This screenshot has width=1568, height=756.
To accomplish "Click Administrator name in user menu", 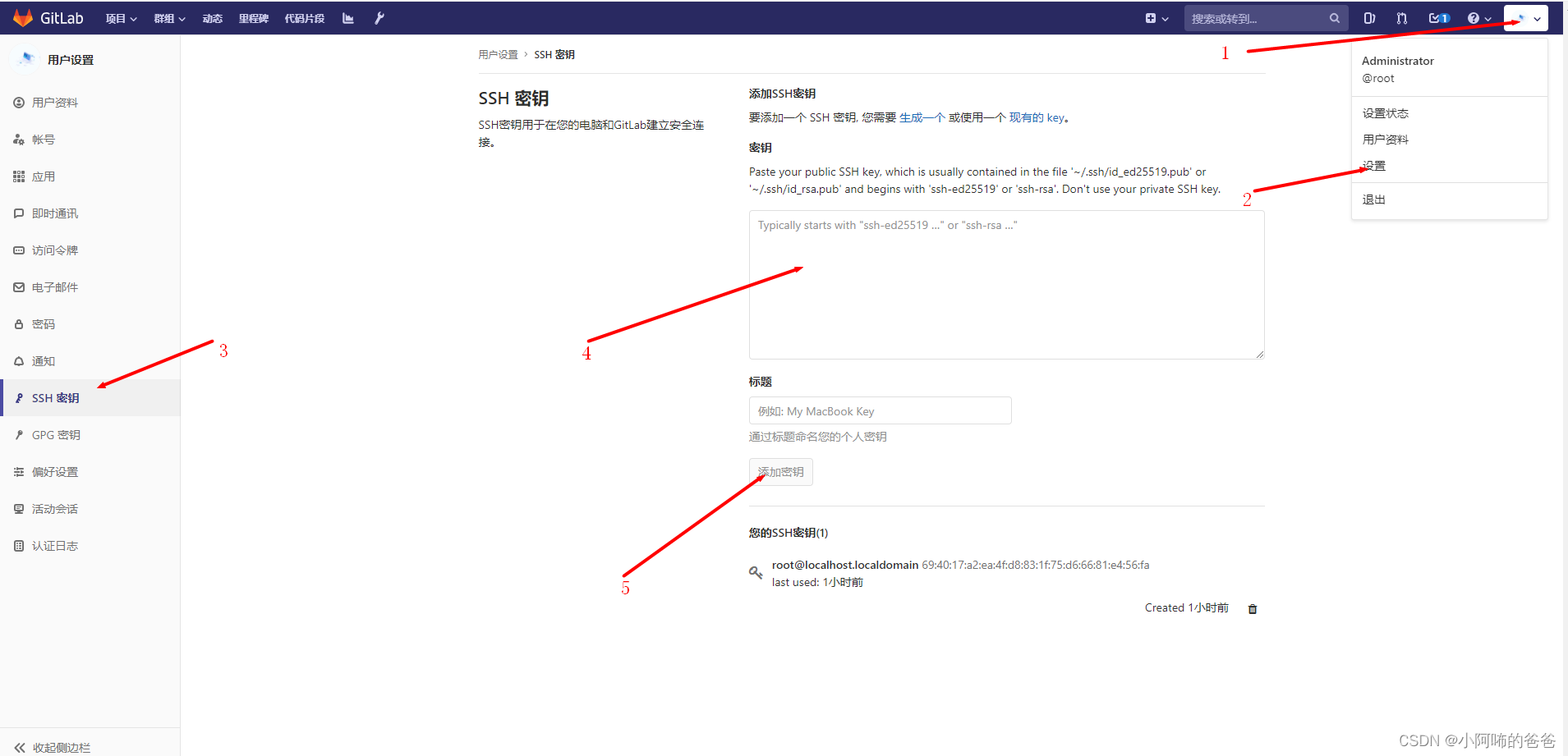I will coord(1398,61).
